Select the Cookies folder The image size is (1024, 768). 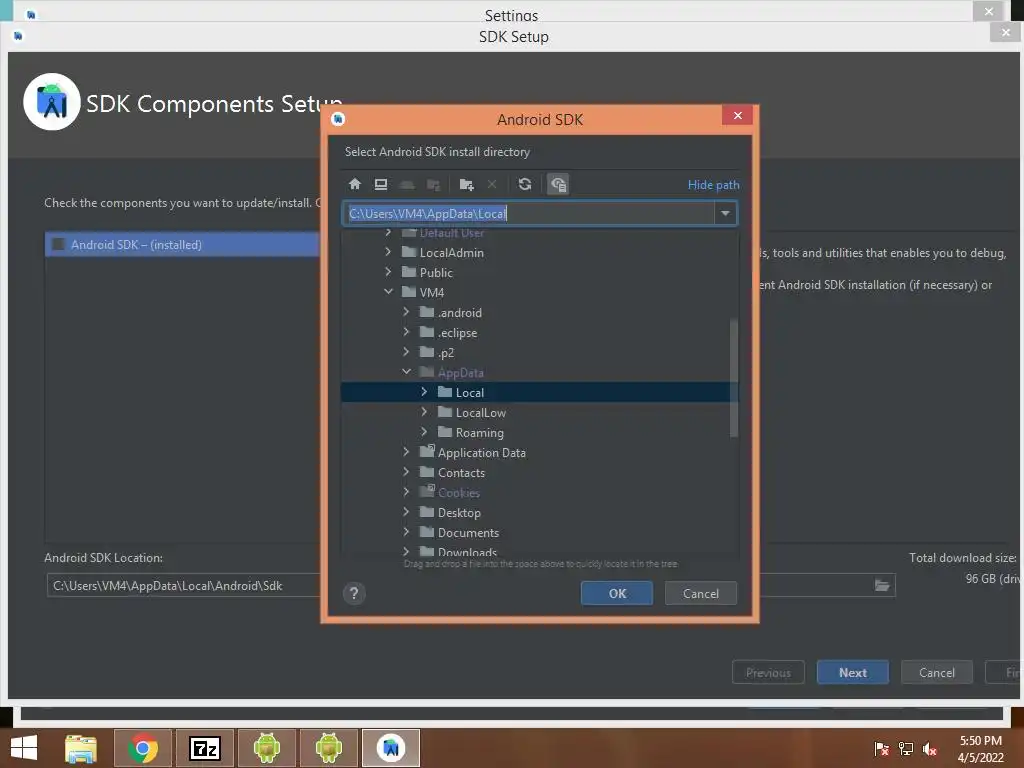458,492
